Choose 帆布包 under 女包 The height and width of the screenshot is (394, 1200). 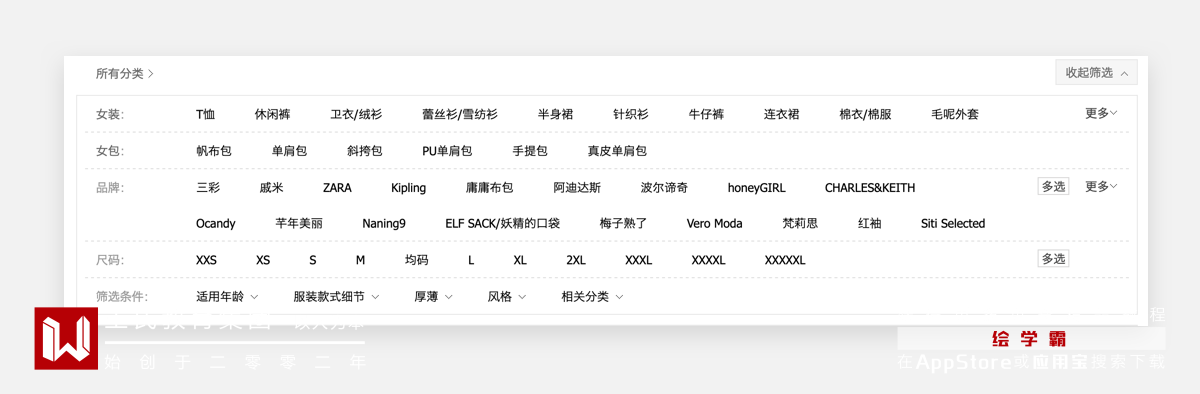(214, 151)
